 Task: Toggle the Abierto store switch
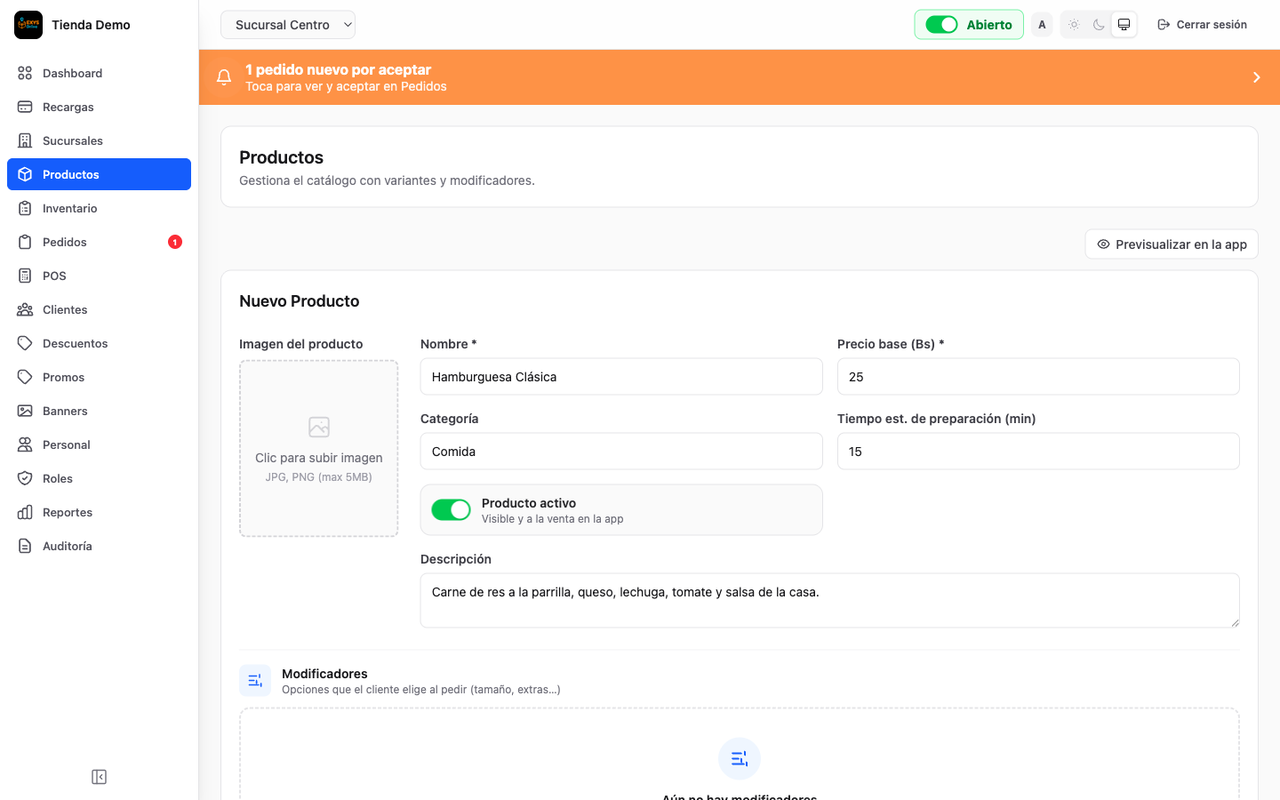(x=941, y=25)
